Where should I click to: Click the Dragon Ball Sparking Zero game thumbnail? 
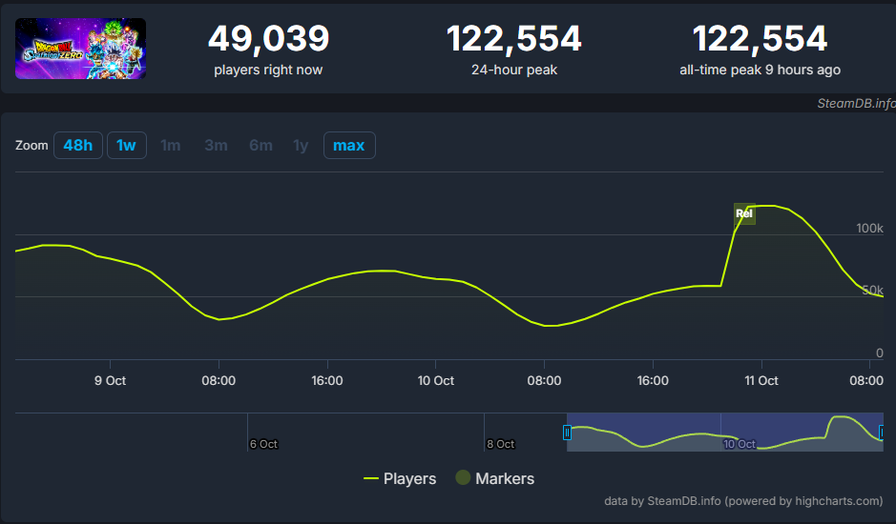[81, 48]
